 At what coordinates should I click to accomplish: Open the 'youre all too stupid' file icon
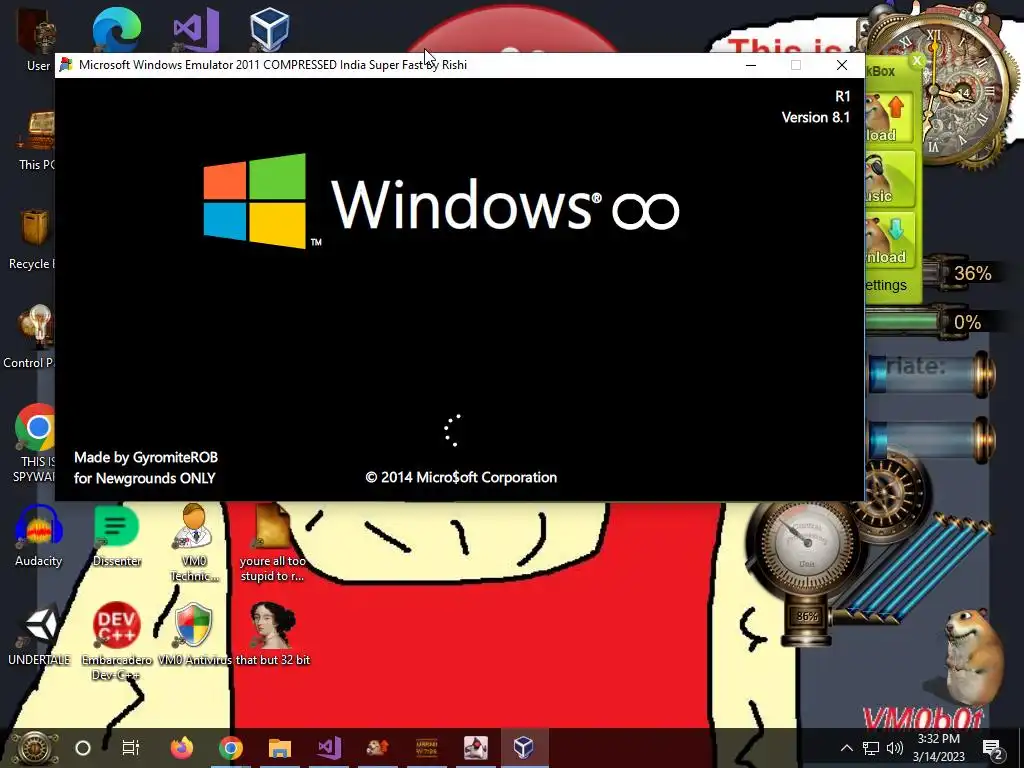pyautogui.click(x=272, y=542)
